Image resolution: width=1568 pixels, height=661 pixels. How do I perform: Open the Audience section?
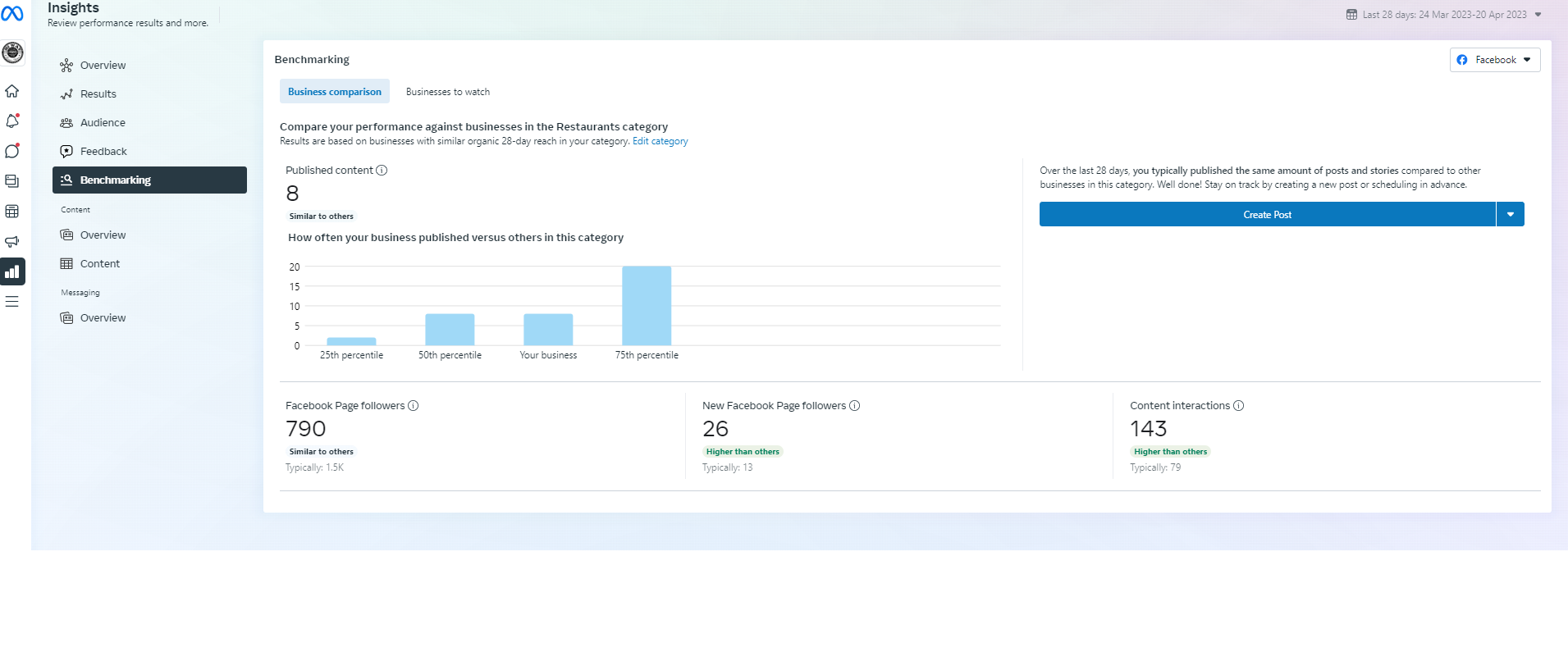149,123
